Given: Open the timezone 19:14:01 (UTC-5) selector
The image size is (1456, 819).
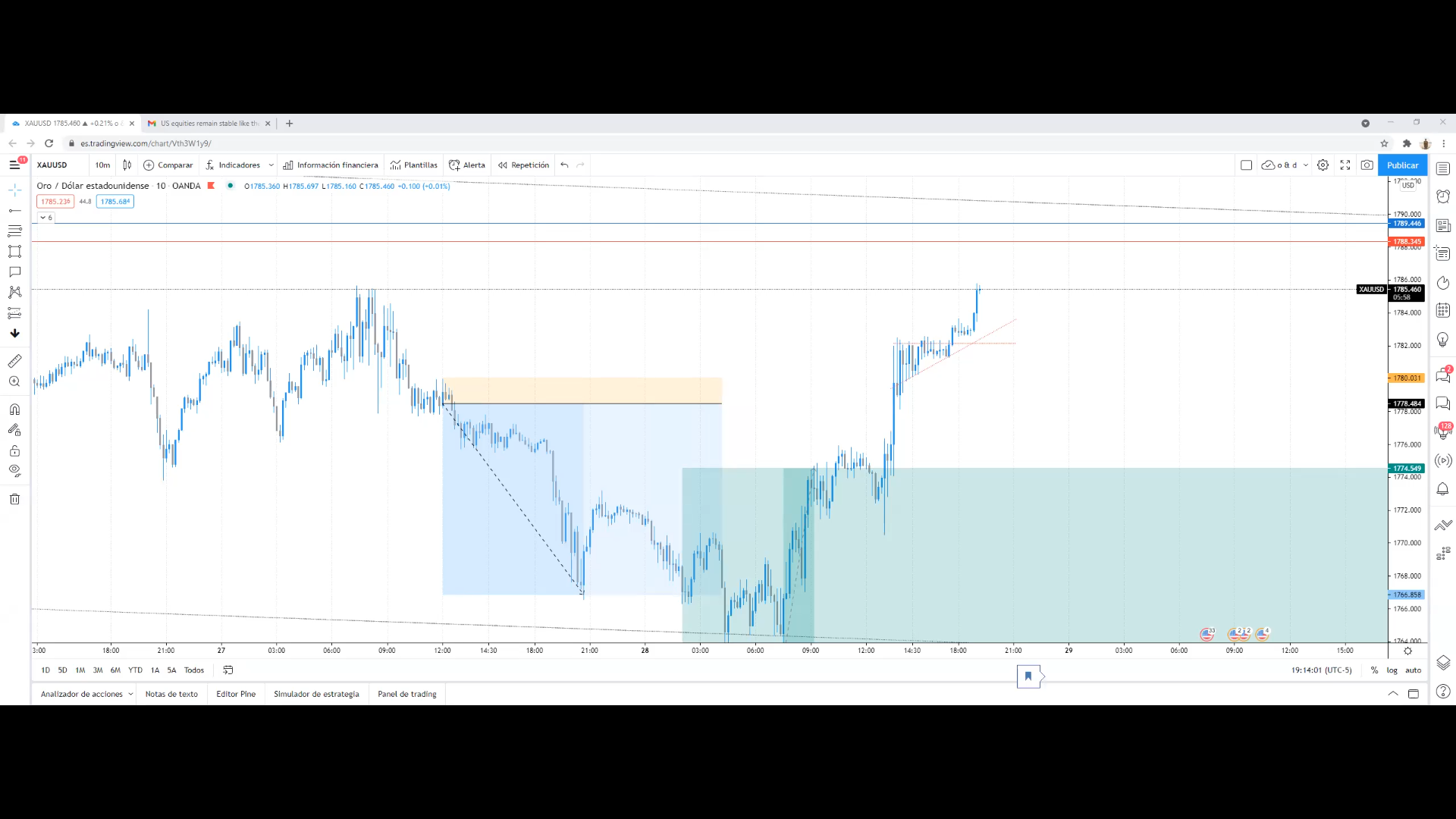Looking at the screenshot, I should [1321, 670].
